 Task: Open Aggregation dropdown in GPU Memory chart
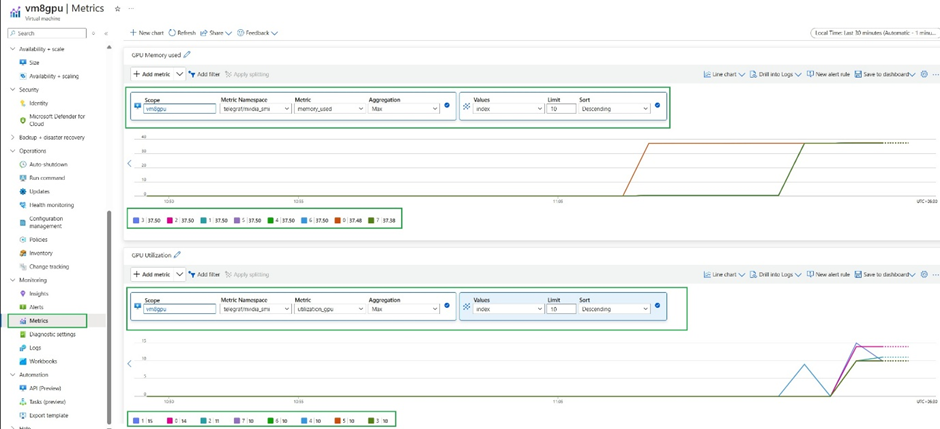404,109
